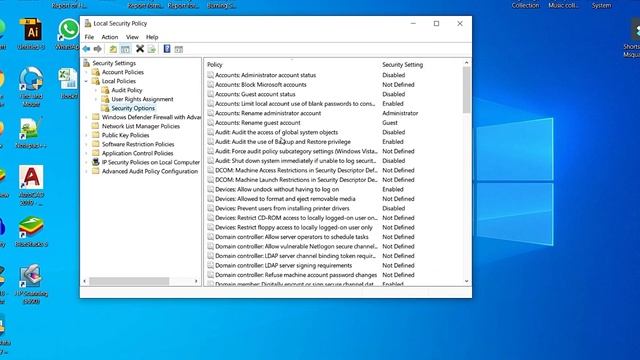Click the Account Policies folder icon
640x360 pixels.
coord(96,72)
